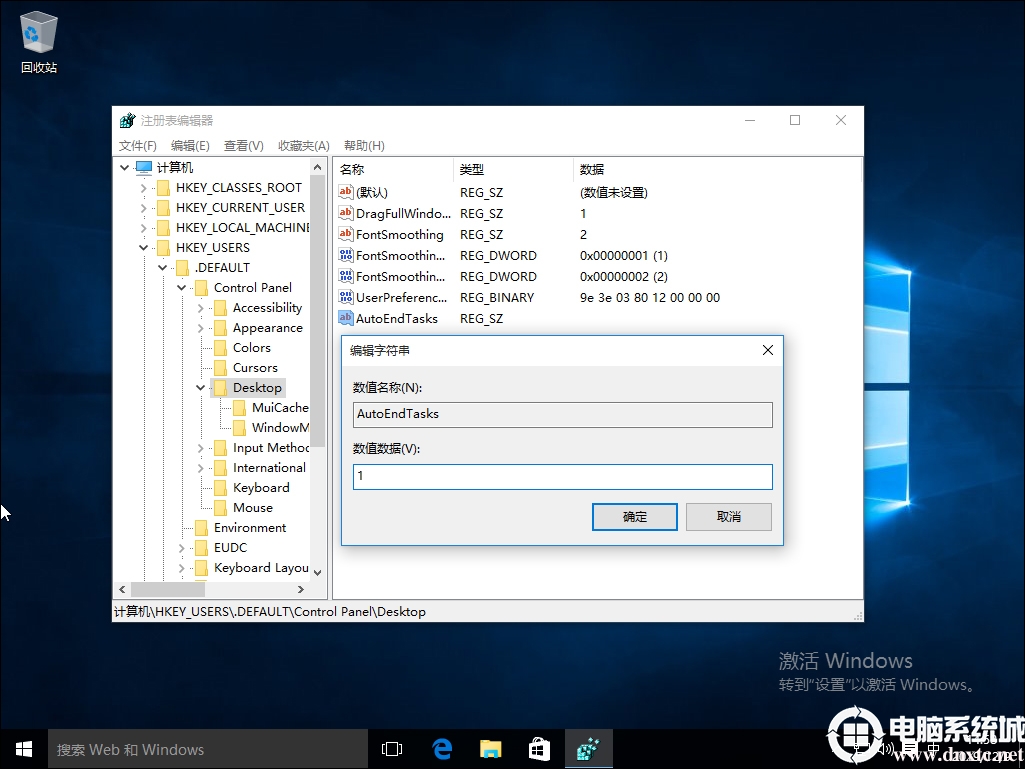Screen dimensions: 1025x769
Task: Expand the HKEY_CLASSES_ROOT key
Action: coord(144,188)
